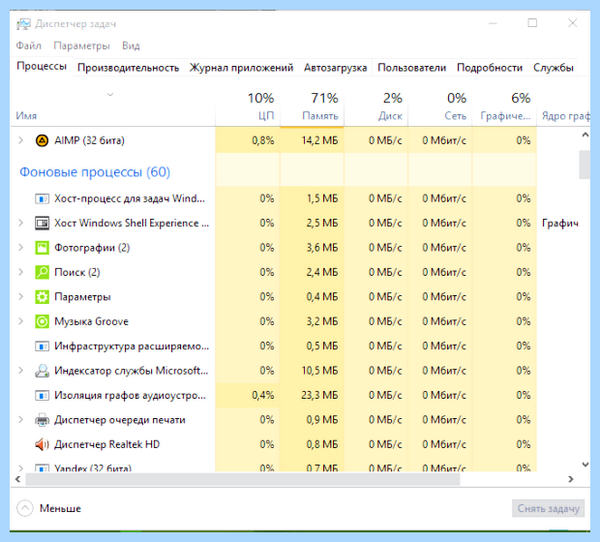Click the scroll down arrow of process list

(585, 465)
